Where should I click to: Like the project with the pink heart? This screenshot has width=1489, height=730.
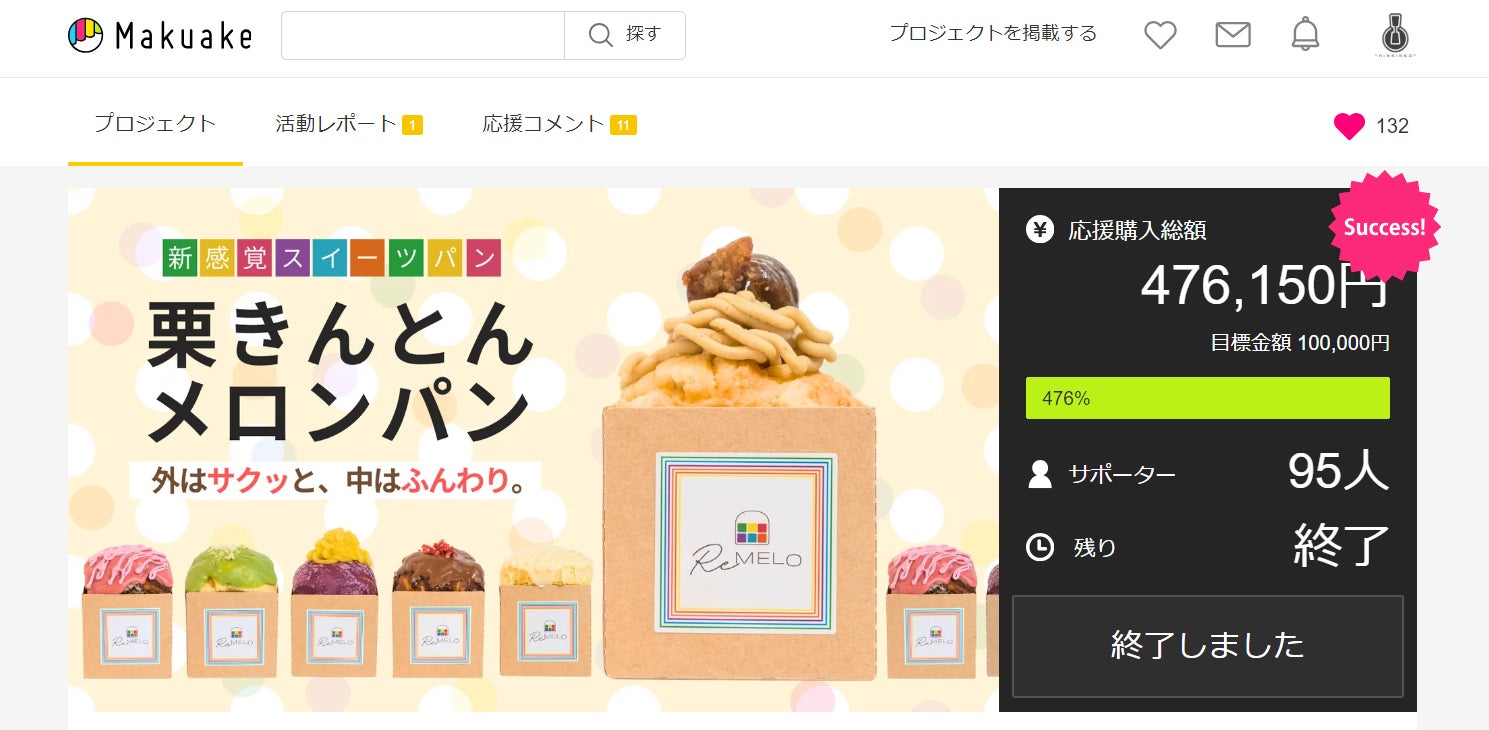1349,126
